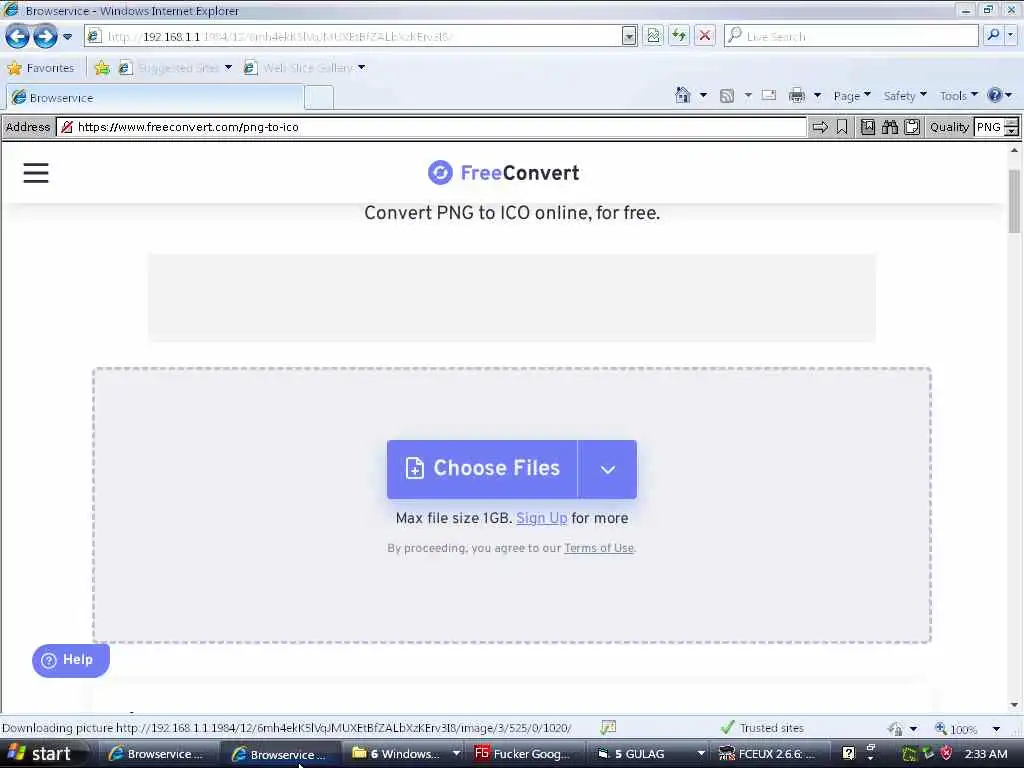Click the blue Help question mark icon
The image size is (1024, 768).
995,96
